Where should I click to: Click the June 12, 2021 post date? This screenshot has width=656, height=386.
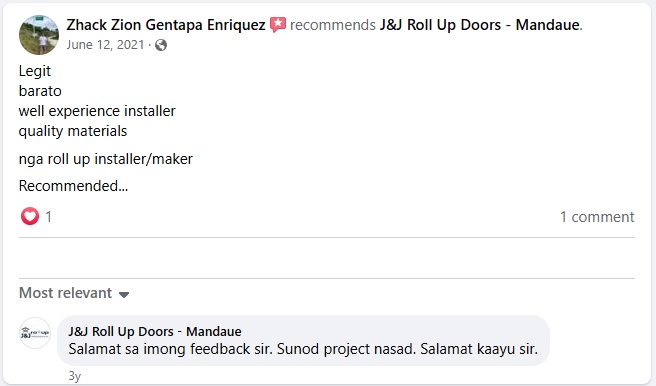(x=105, y=45)
